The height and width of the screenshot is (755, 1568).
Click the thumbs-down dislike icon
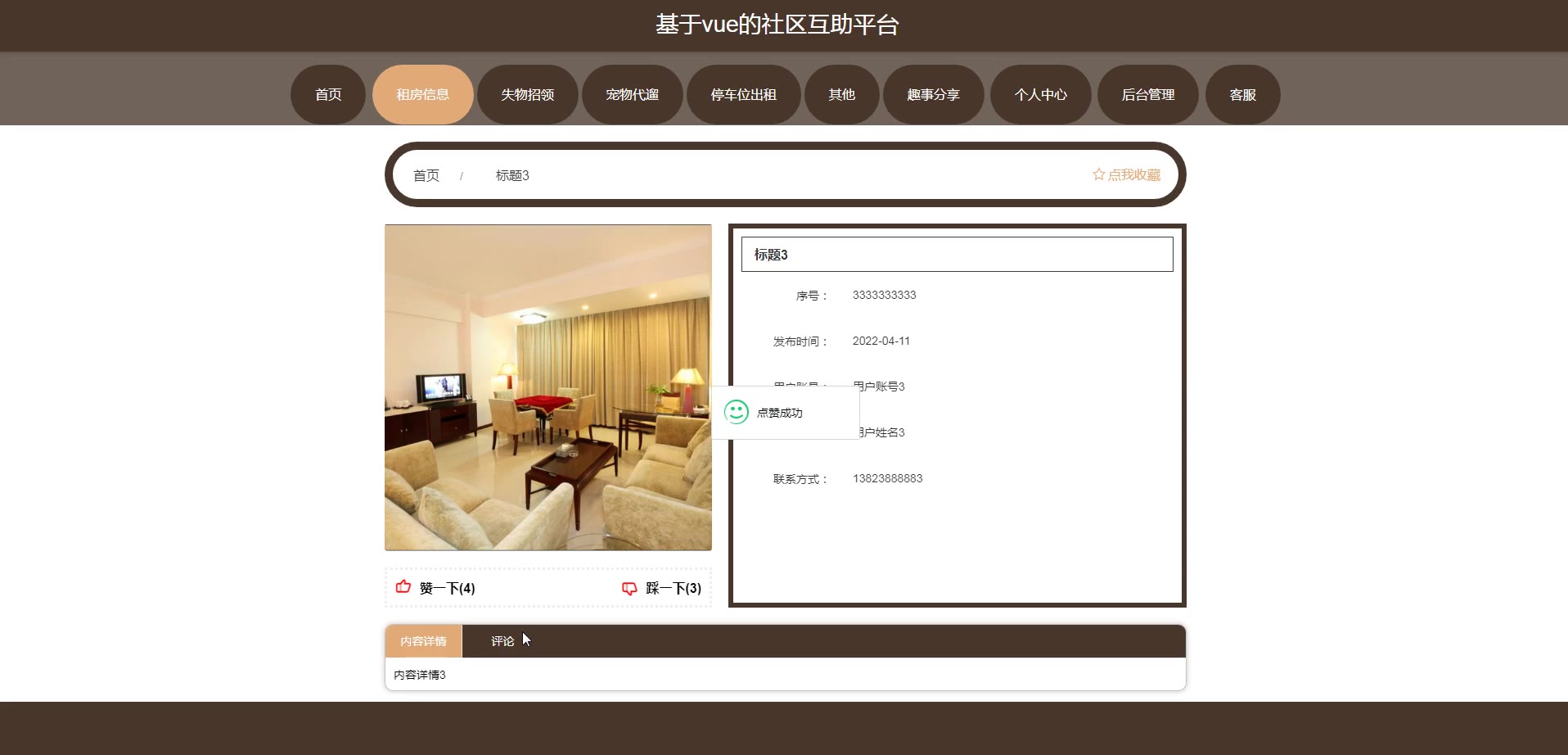point(629,588)
